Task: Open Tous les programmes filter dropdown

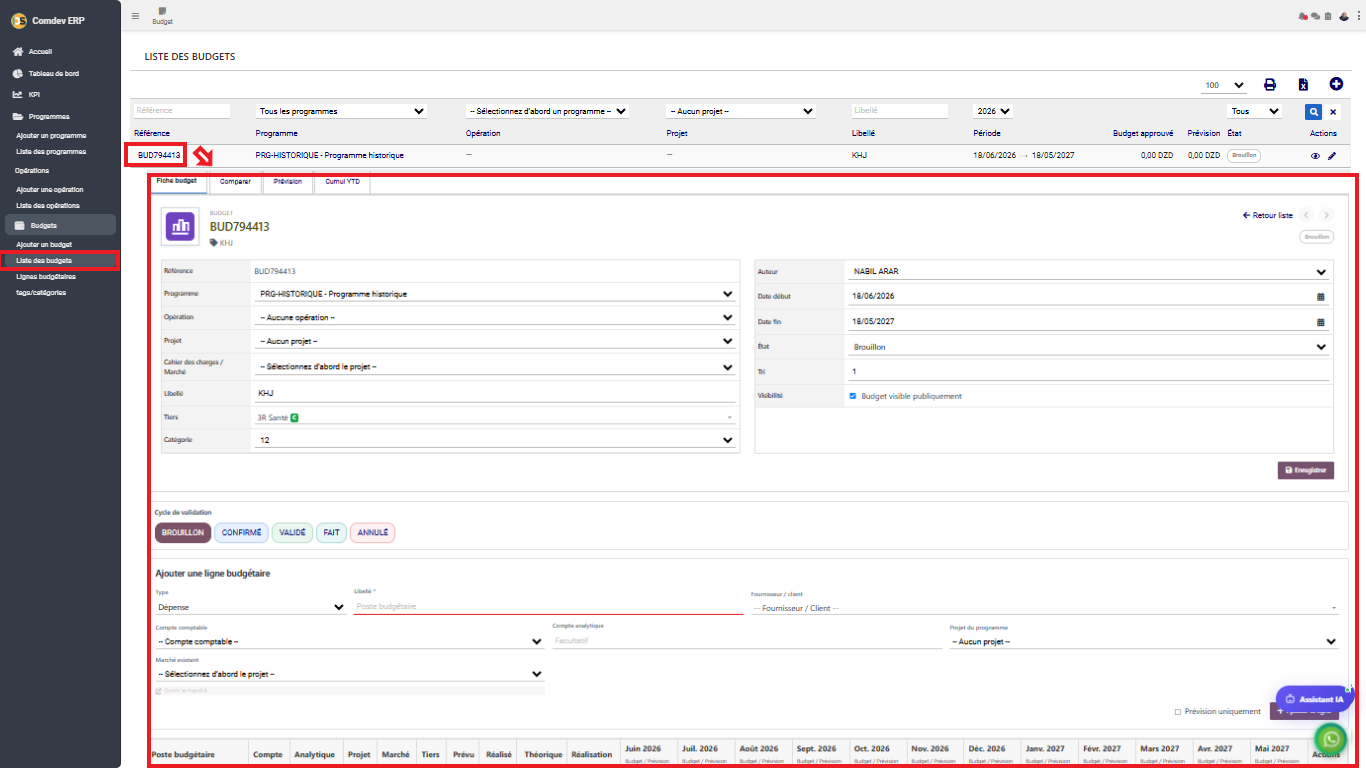Action: pyautogui.click(x=342, y=111)
